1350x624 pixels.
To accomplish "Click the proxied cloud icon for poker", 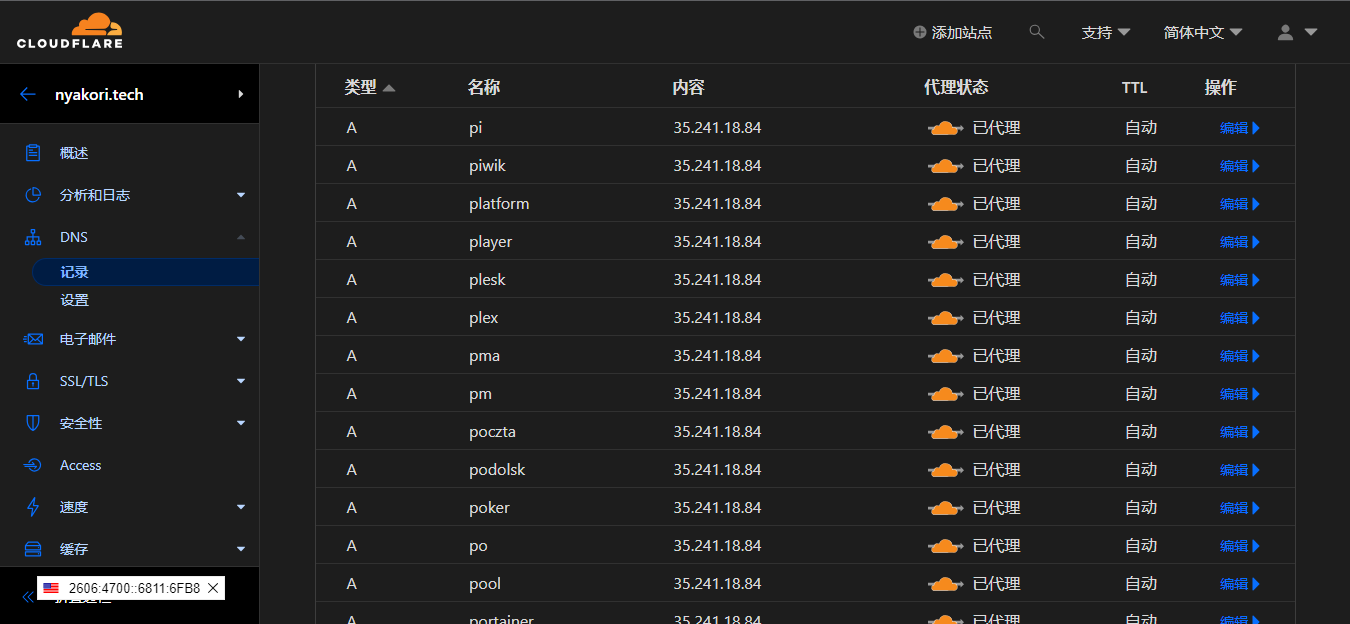I will (x=946, y=508).
